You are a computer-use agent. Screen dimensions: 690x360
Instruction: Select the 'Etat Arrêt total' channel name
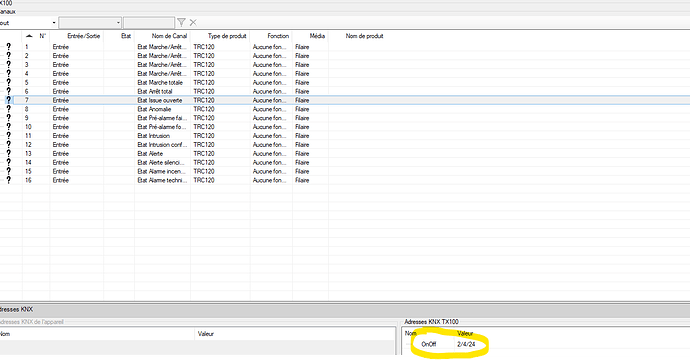(x=155, y=91)
